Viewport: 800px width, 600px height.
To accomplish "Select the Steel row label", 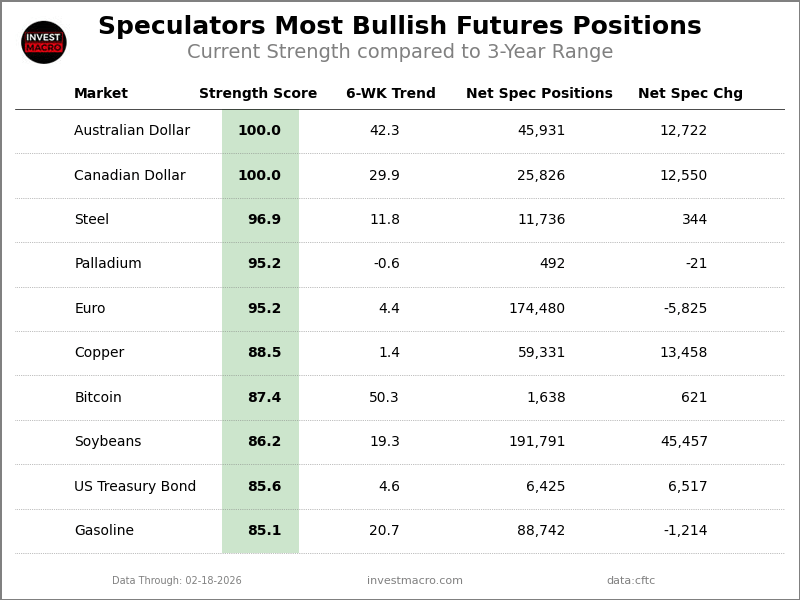I will (92, 220).
